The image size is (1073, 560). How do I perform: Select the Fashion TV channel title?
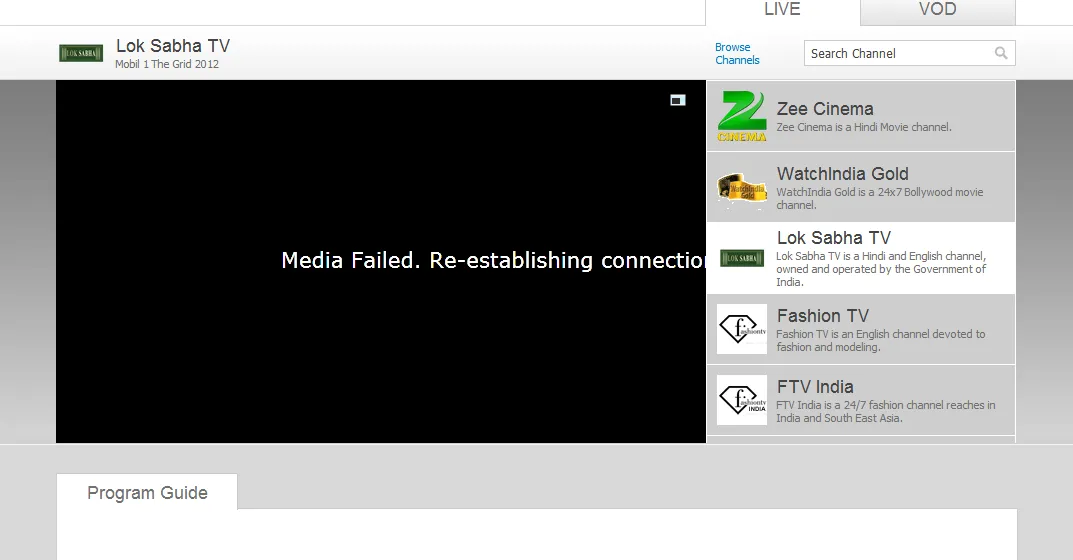[823, 316]
